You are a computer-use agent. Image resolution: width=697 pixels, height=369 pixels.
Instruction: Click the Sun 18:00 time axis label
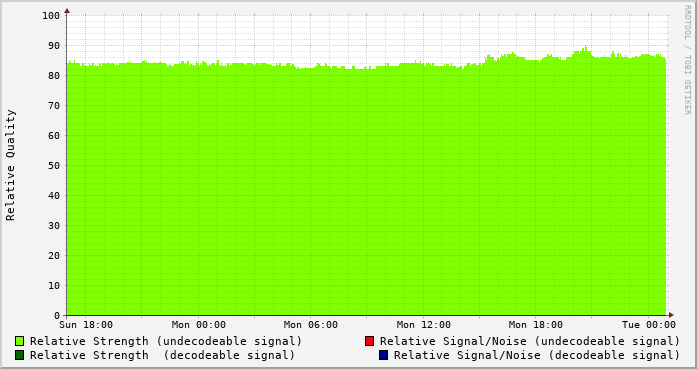[x=86, y=325]
